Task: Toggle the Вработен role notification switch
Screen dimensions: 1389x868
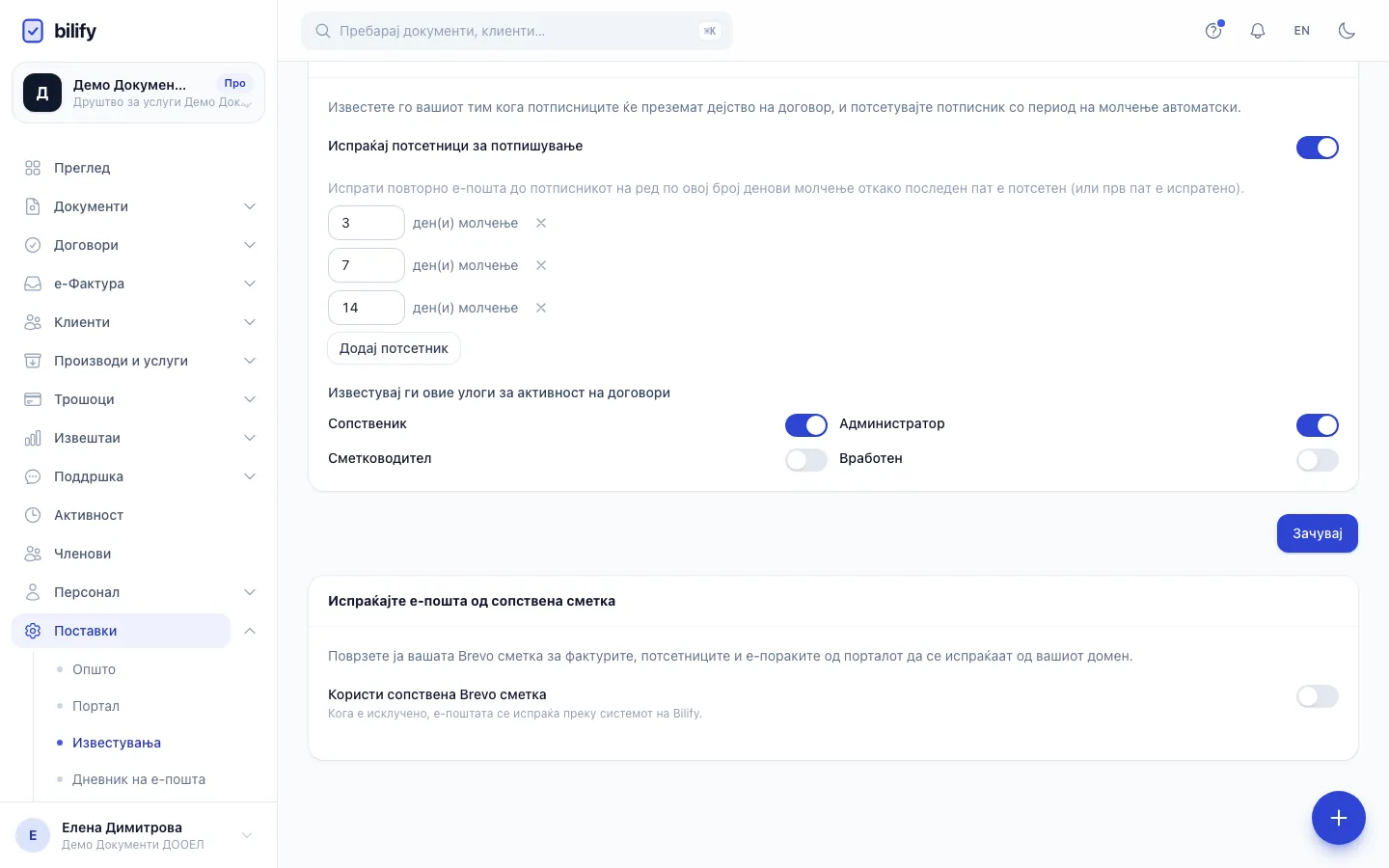Action: click(1318, 460)
